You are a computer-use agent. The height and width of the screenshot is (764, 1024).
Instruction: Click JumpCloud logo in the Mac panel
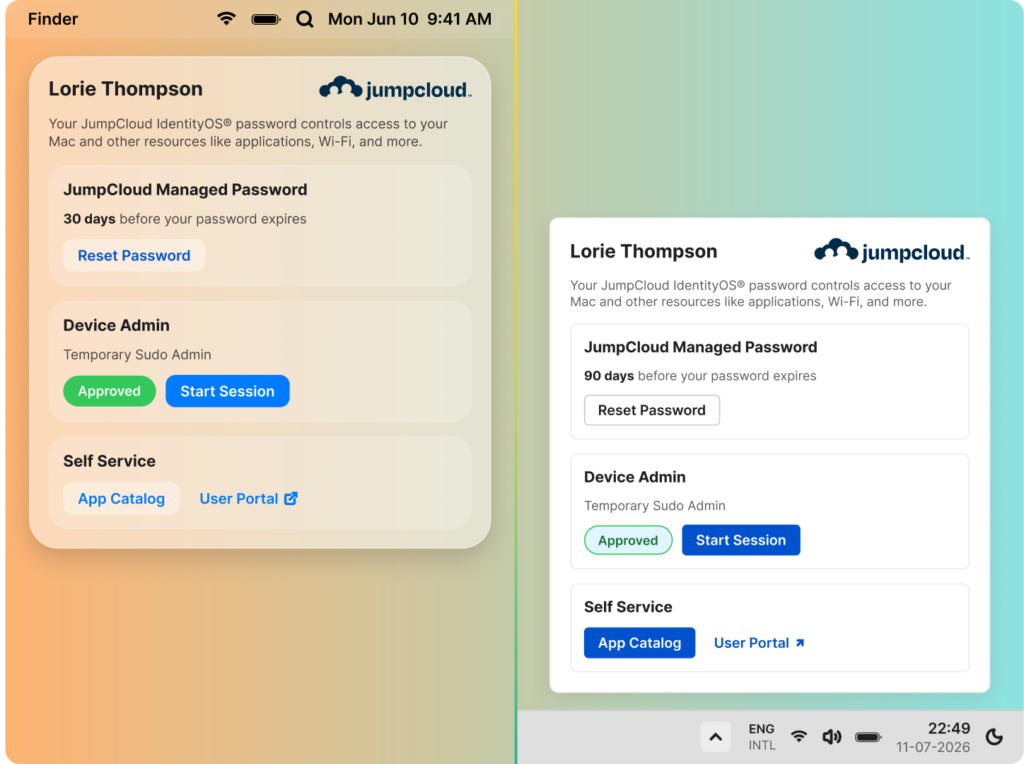tap(395, 88)
